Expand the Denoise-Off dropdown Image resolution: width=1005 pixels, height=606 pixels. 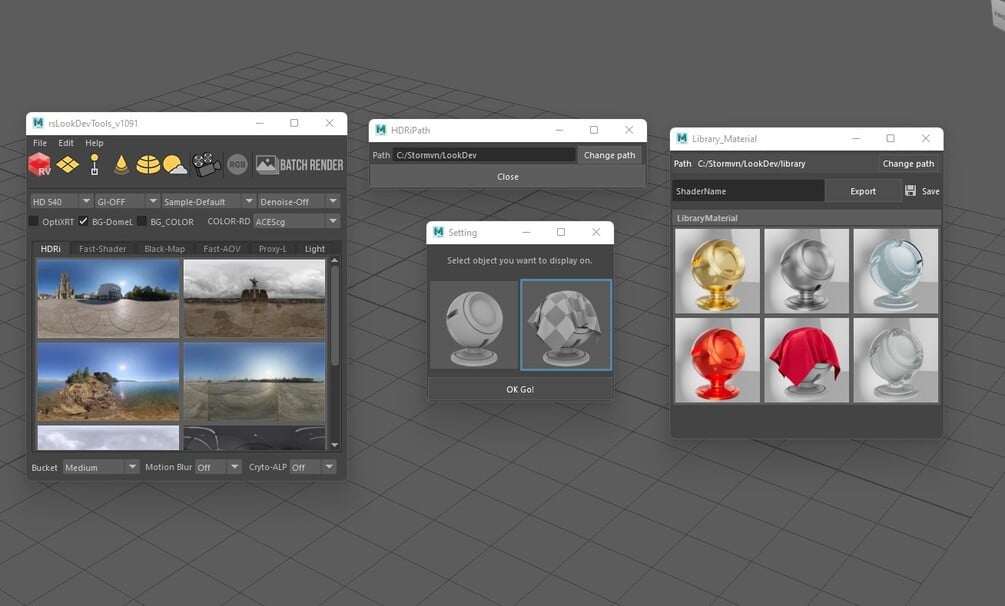pos(298,201)
